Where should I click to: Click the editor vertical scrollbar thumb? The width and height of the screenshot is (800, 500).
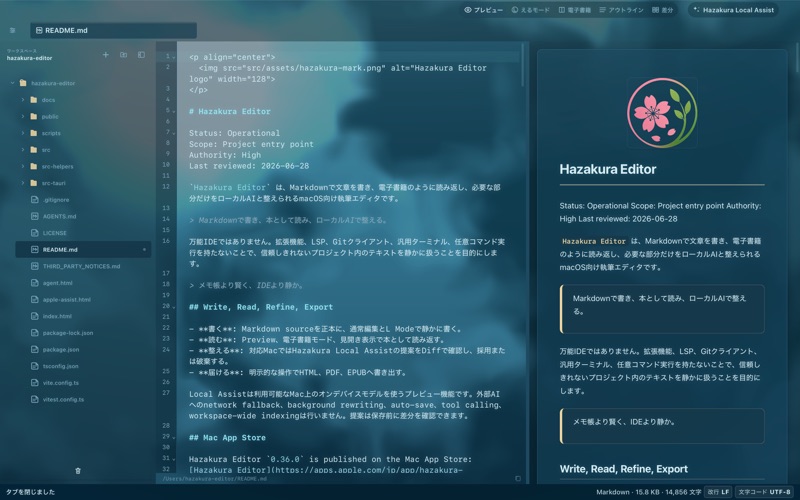click(x=522, y=65)
